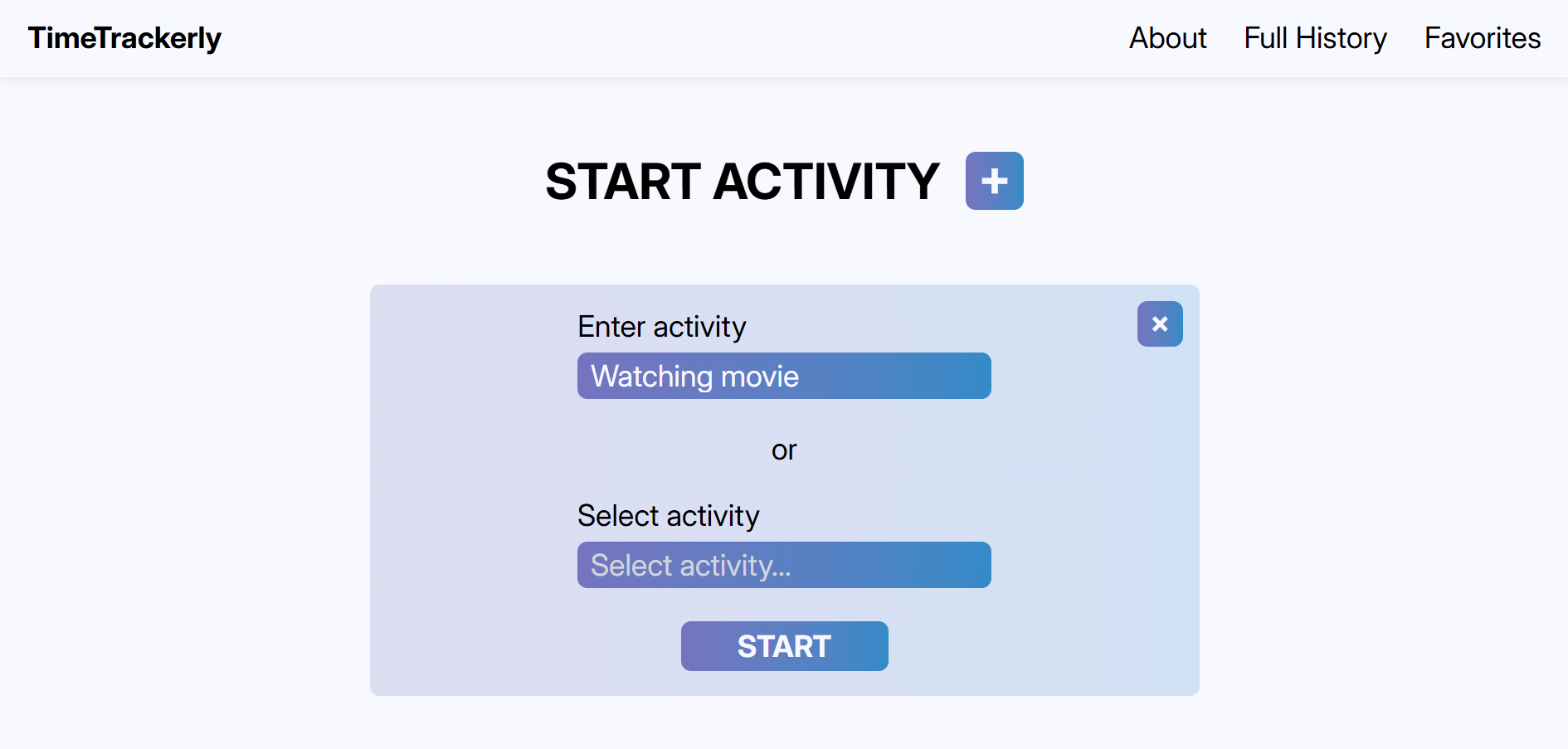
Task: Click the "Enter activity" label
Action: (661, 327)
